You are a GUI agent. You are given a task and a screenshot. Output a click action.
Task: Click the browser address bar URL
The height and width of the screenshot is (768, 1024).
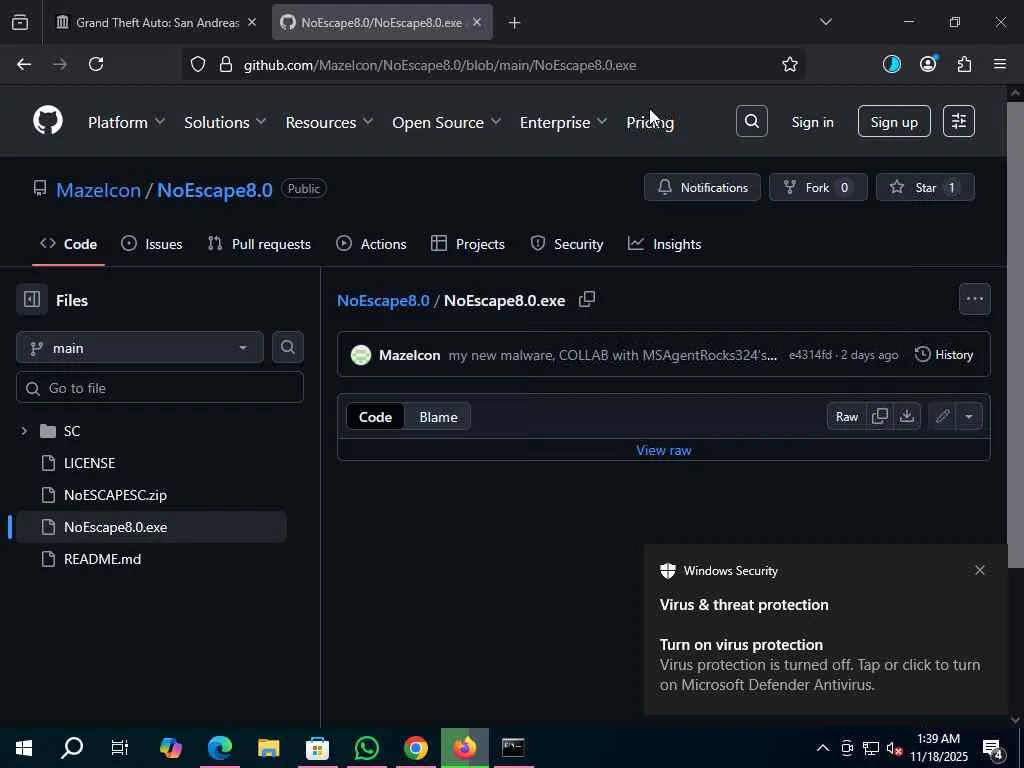click(x=440, y=65)
